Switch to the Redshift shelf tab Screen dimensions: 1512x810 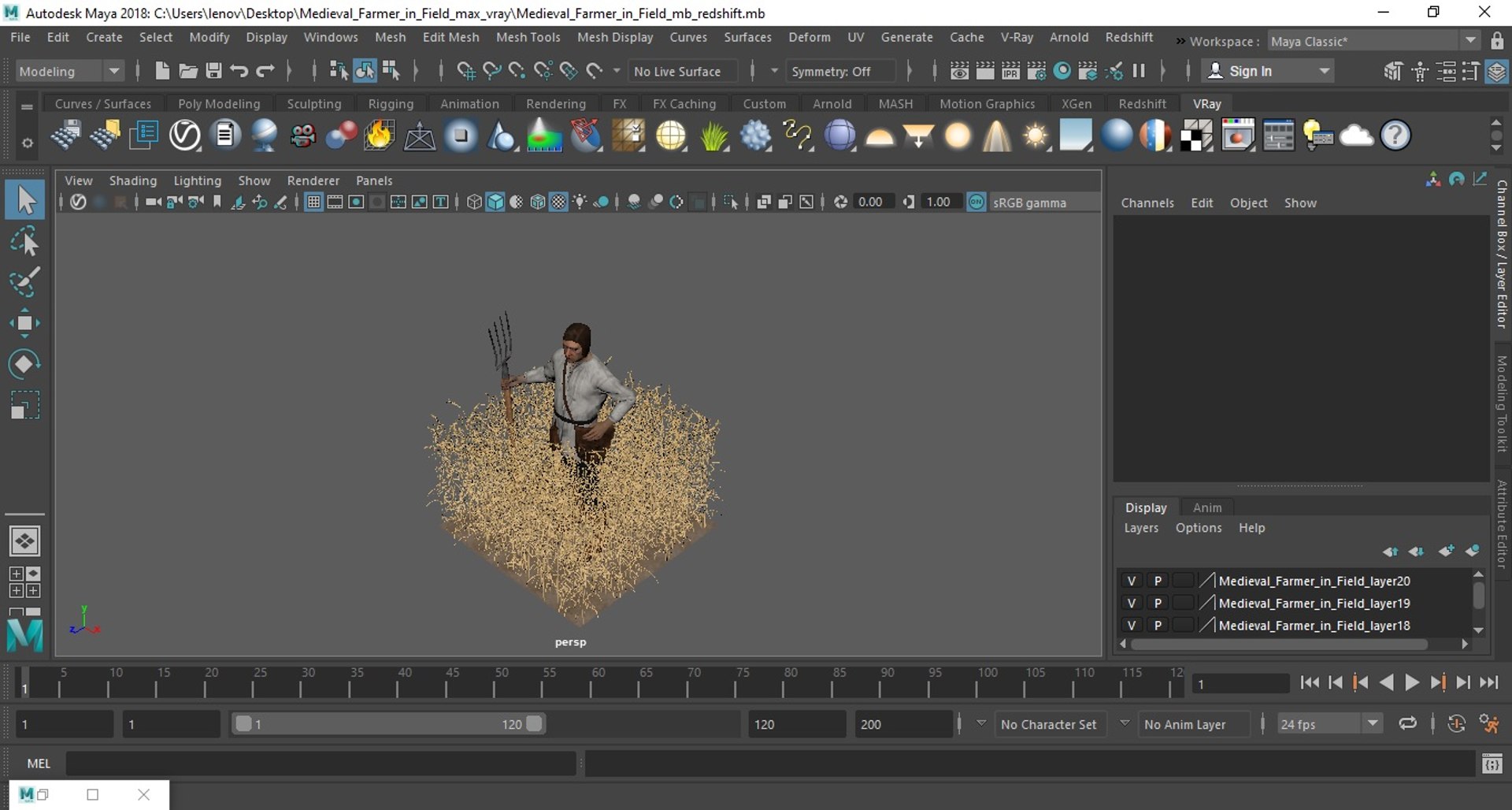tap(1141, 104)
